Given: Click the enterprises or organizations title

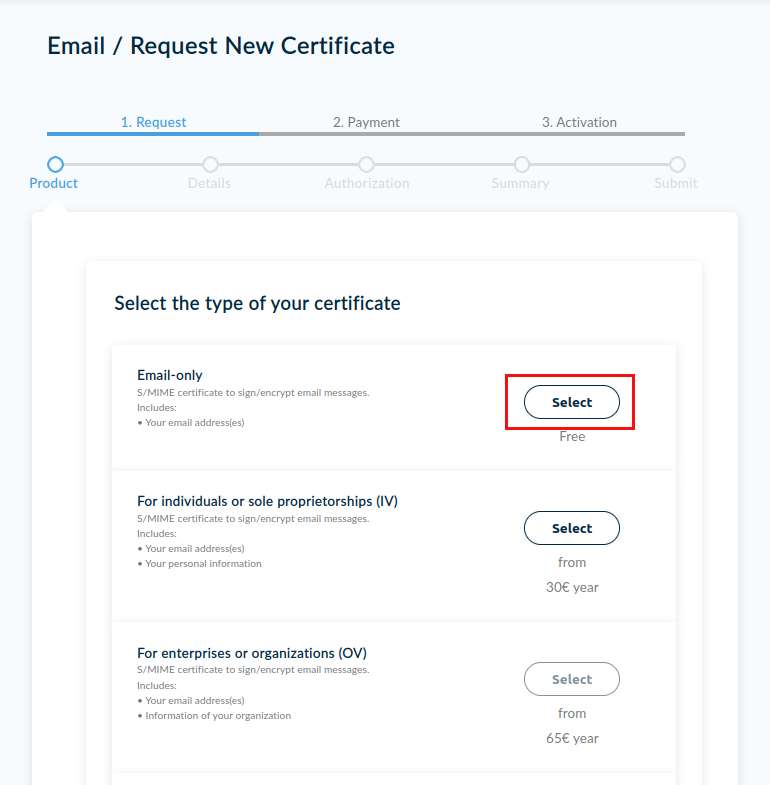Looking at the screenshot, I should 252,653.
